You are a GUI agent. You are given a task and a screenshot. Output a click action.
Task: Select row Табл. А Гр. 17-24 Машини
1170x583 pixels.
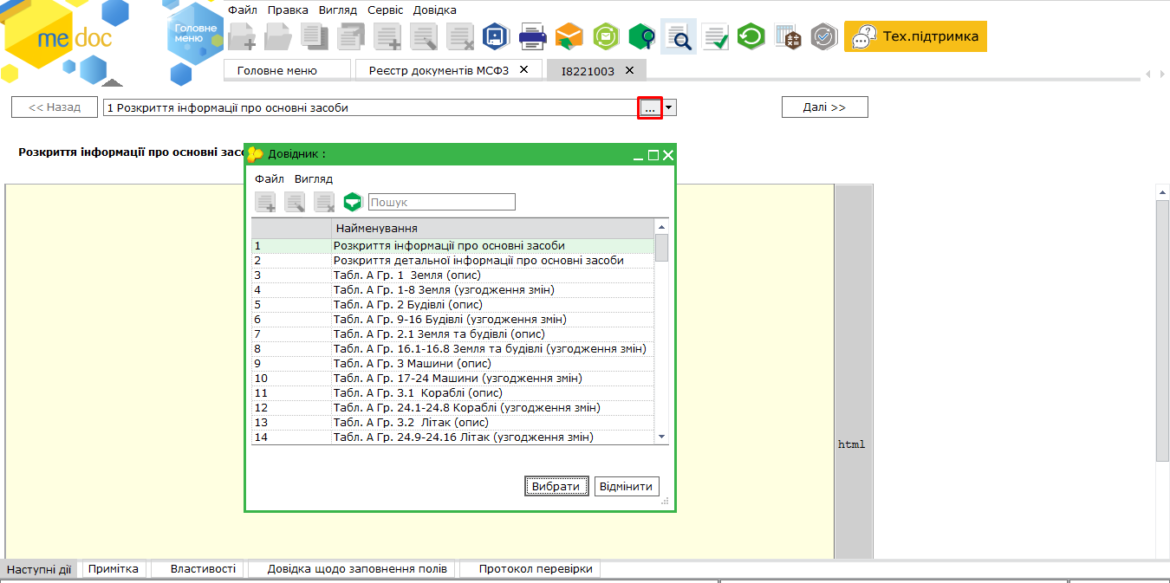pos(453,378)
